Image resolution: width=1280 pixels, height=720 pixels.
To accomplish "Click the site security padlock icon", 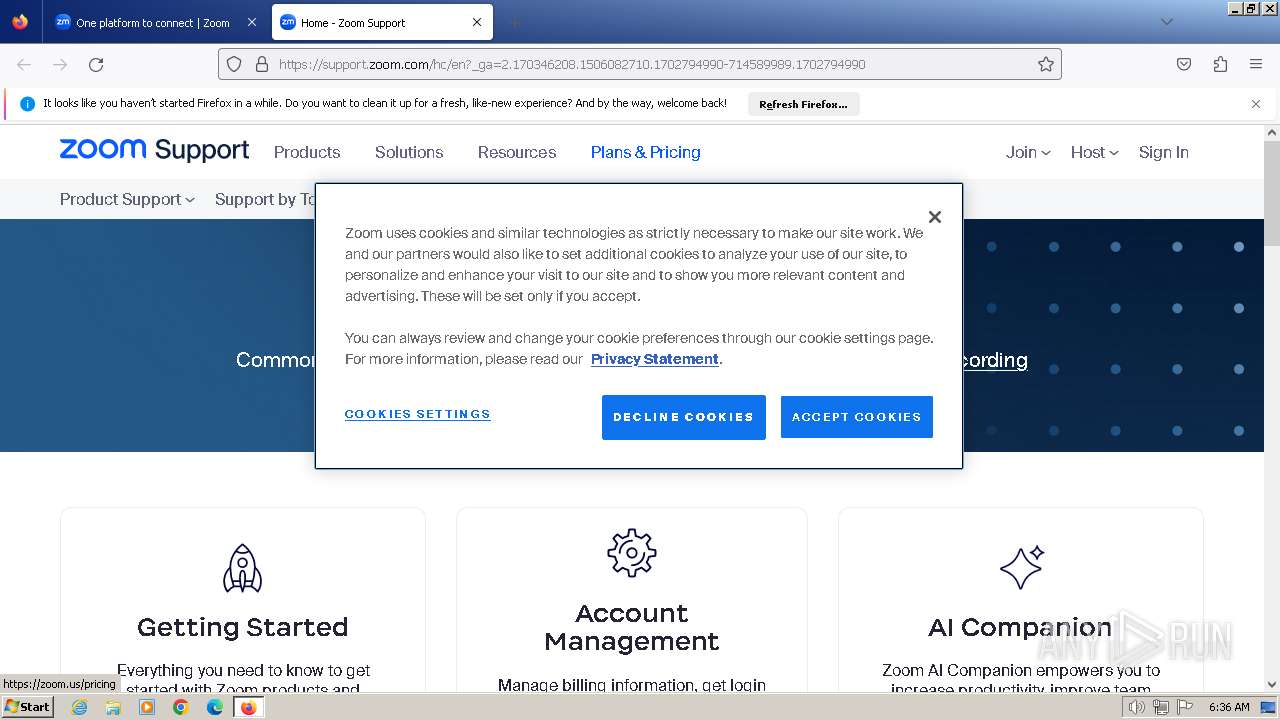I will pyautogui.click(x=262, y=64).
